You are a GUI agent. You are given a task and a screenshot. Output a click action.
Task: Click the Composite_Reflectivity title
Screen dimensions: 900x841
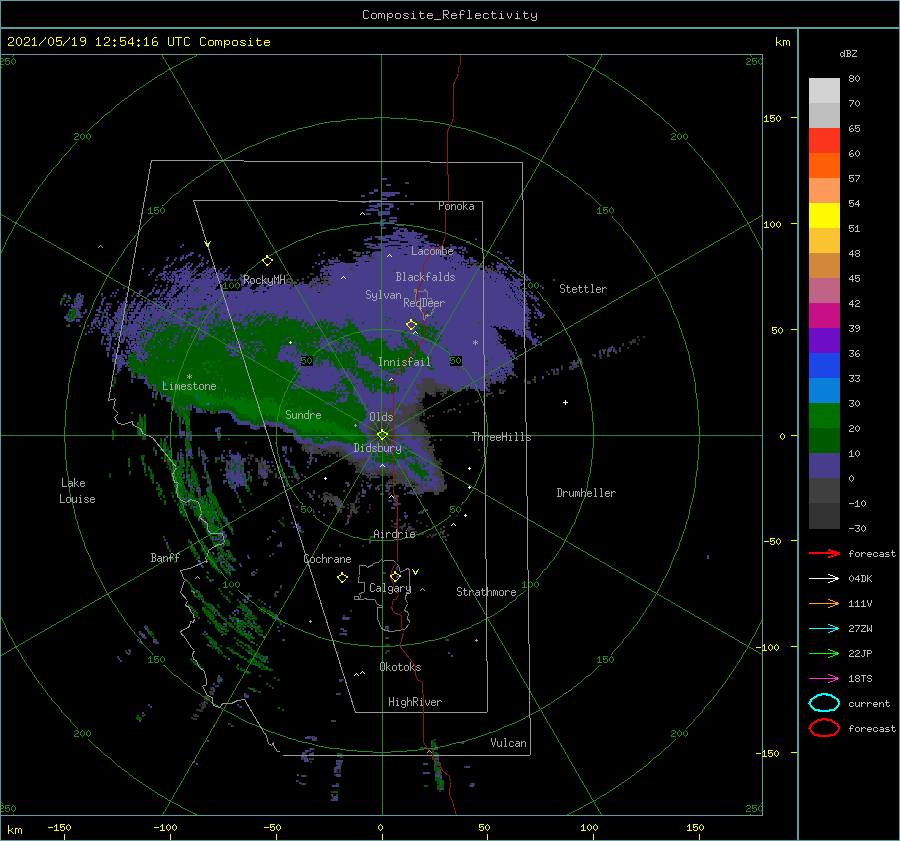450,15
